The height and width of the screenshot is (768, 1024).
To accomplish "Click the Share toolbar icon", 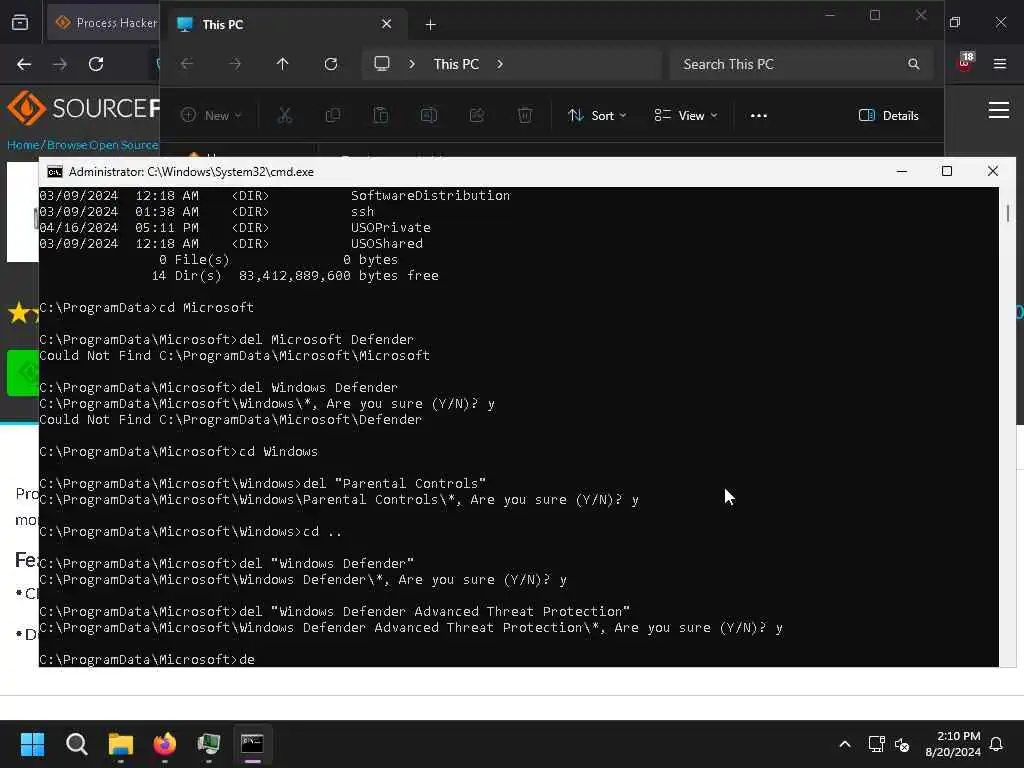I will point(477,116).
